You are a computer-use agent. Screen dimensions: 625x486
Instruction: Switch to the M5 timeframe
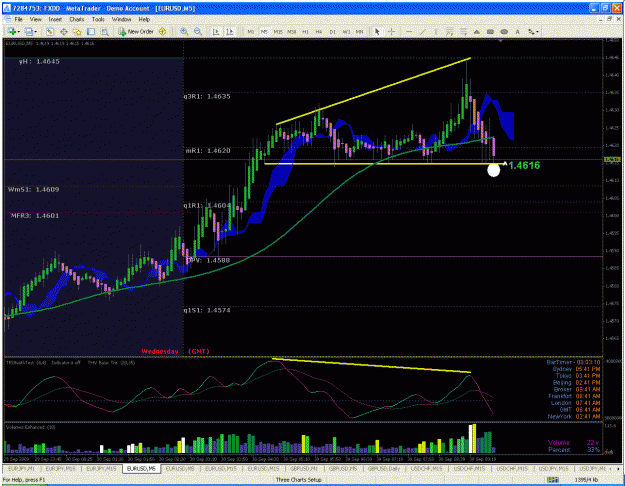click(x=264, y=31)
